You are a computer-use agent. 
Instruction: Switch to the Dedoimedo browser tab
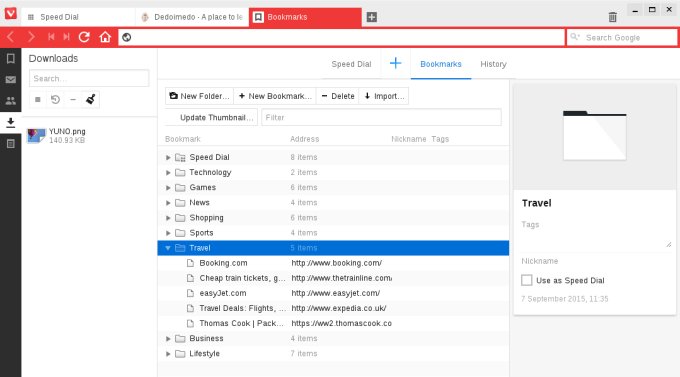(x=192, y=17)
